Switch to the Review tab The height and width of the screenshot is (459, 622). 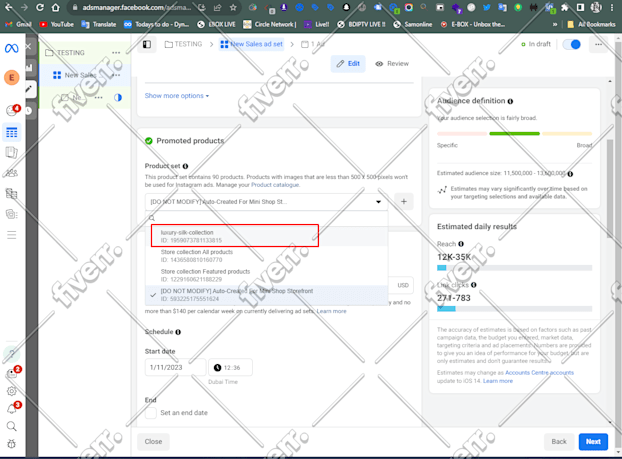392,63
